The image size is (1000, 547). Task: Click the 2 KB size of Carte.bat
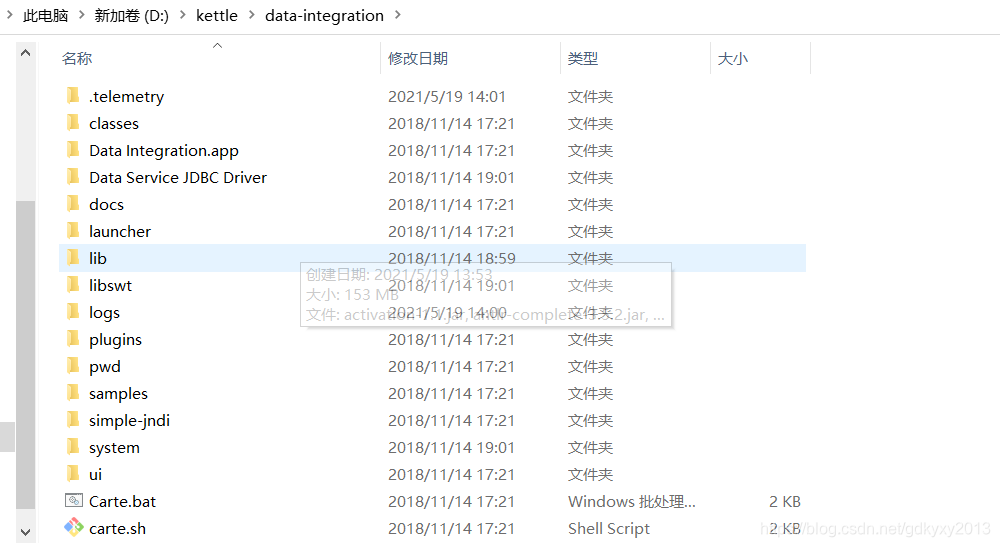784,501
